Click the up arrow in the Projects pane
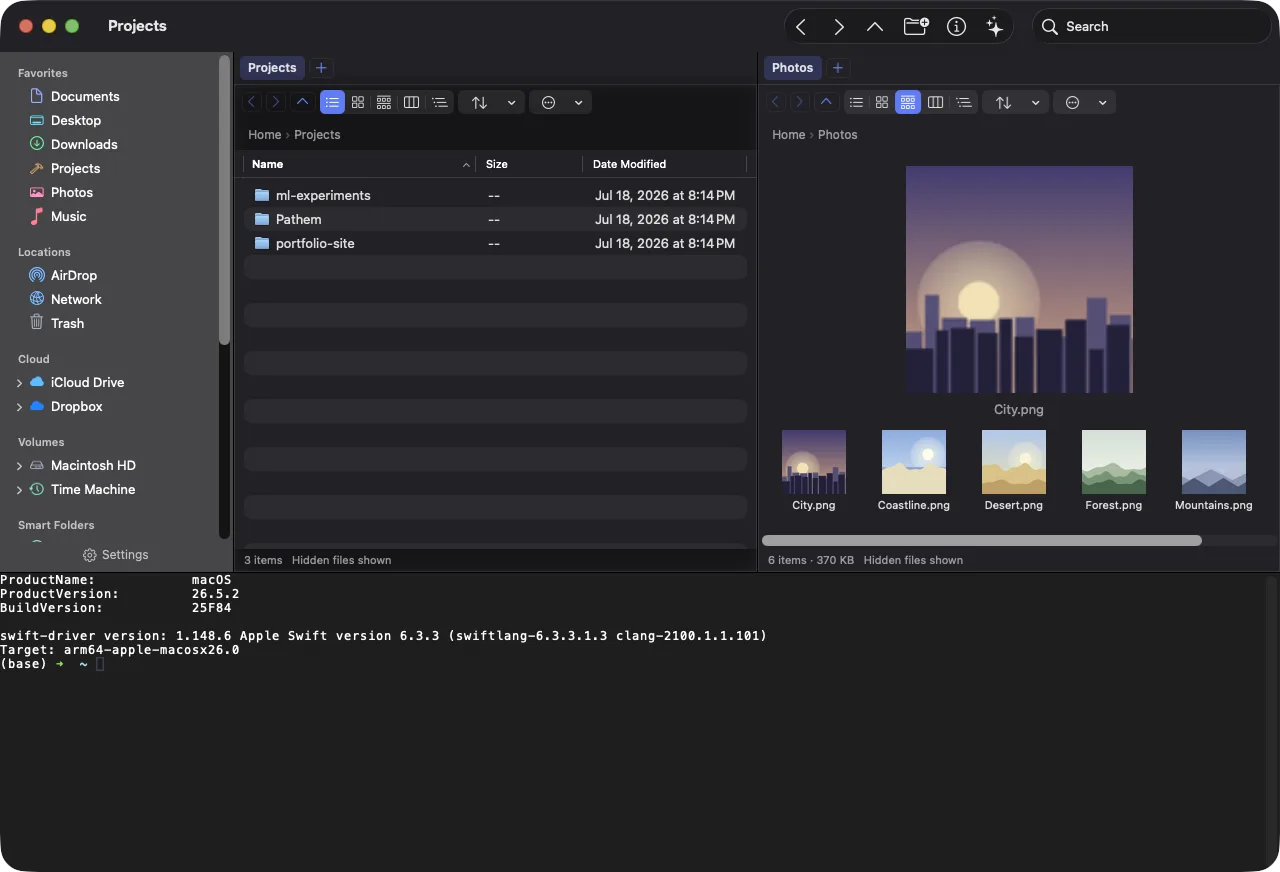The width and height of the screenshot is (1280, 872). pos(302,102)
